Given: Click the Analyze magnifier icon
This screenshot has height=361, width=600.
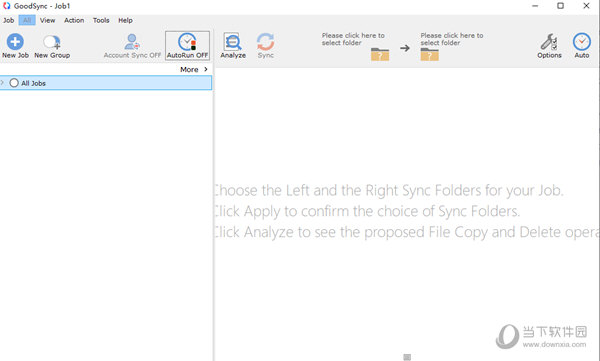Looking at the screenshot, I should pyautogui.click(x=233, y=42).
